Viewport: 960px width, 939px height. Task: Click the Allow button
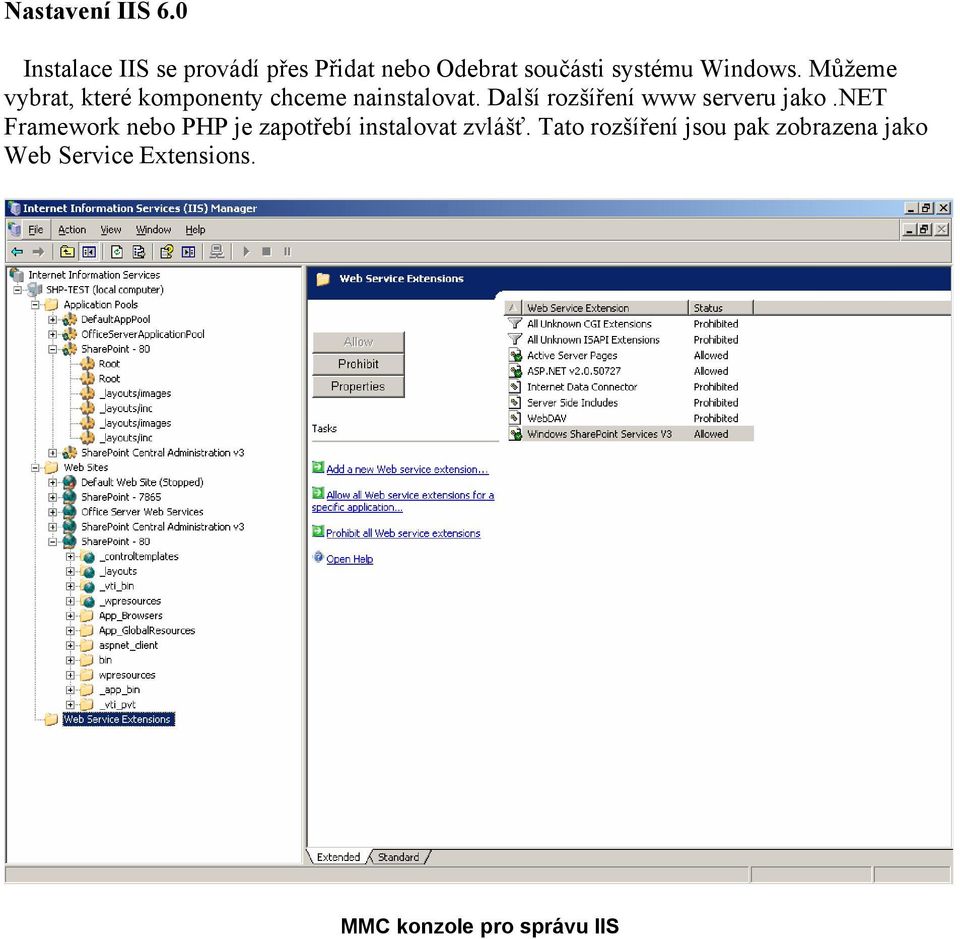[x=358, y=342]
